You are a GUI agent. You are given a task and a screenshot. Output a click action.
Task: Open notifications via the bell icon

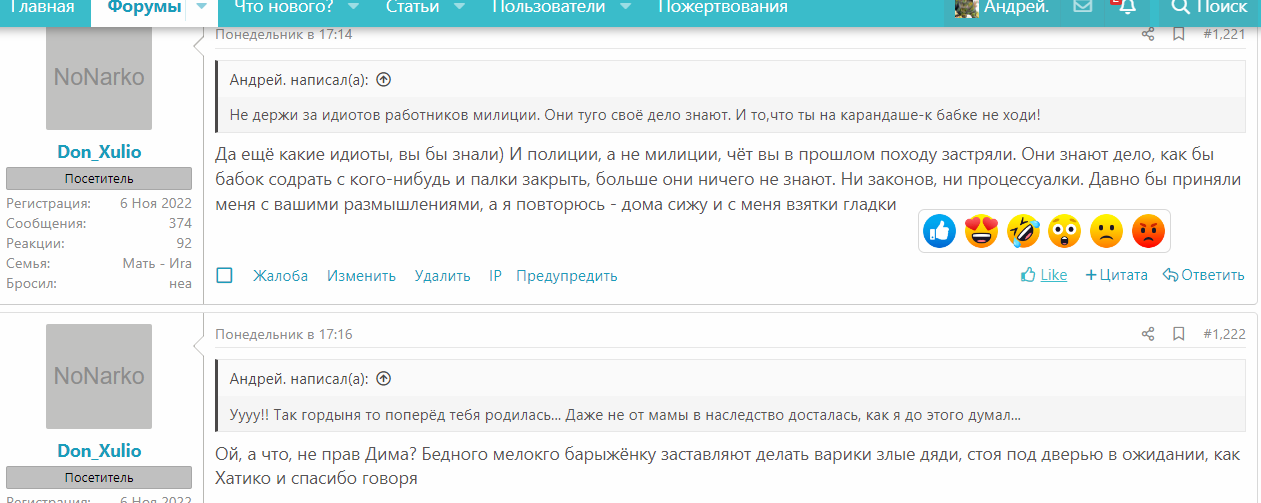tap(1126, 8)
